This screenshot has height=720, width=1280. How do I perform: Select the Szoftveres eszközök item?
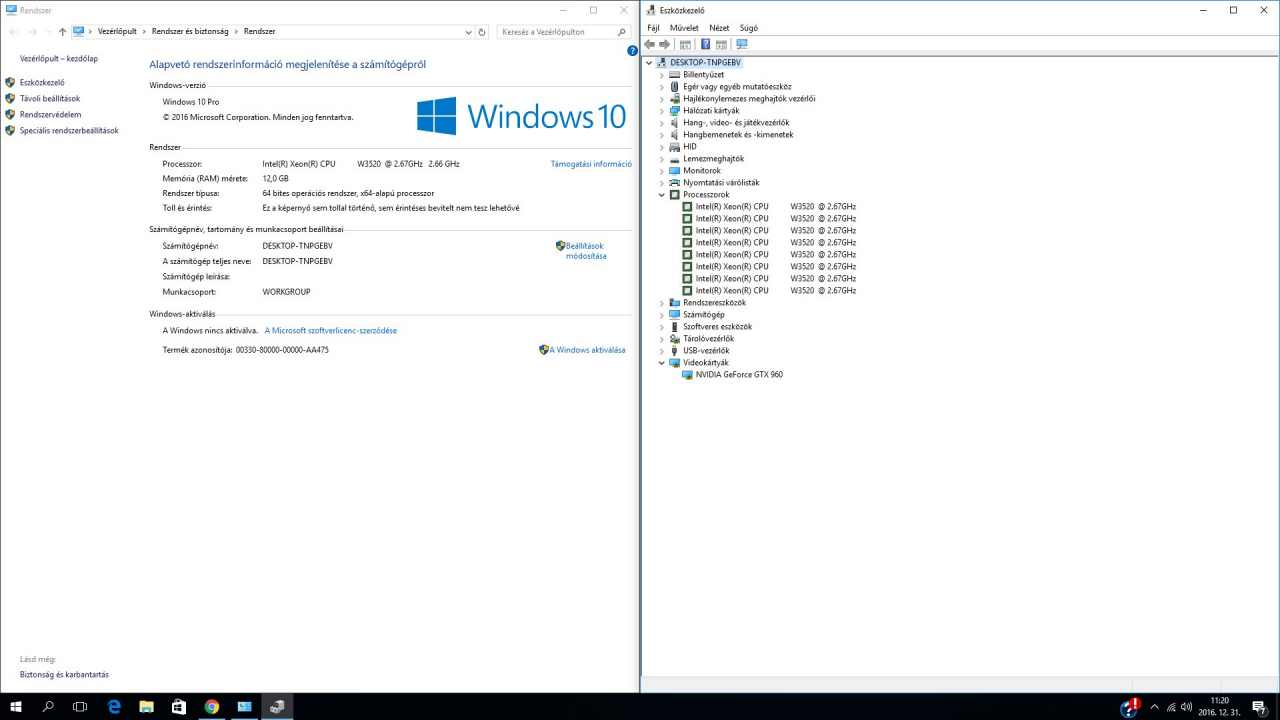pyautogui.click(x=717, y=327)
